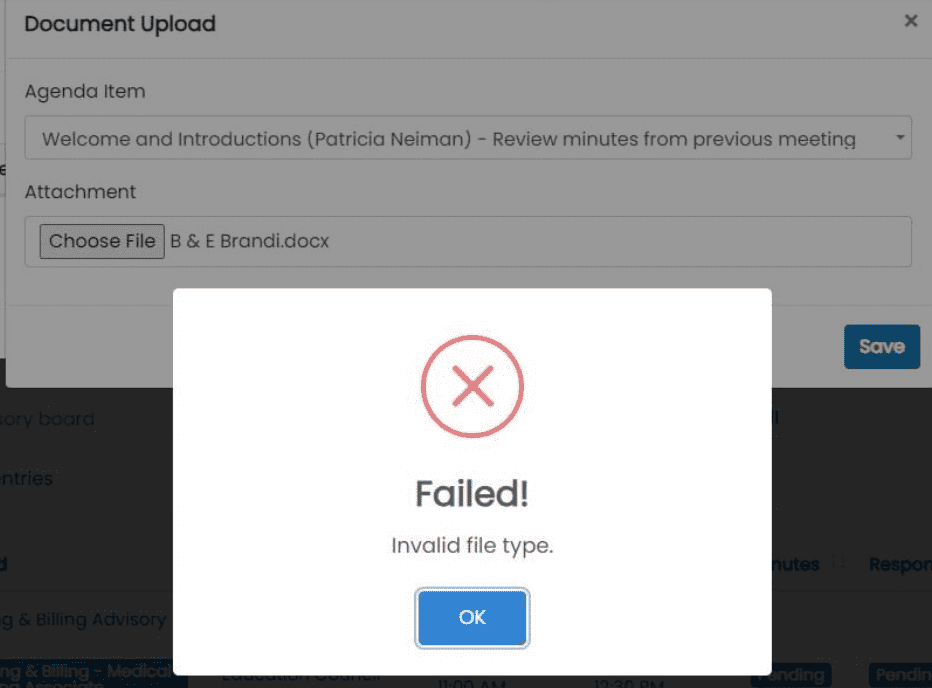Click the entries label in the background
This screenshot has height=688, width=932.
pos(25,478)
